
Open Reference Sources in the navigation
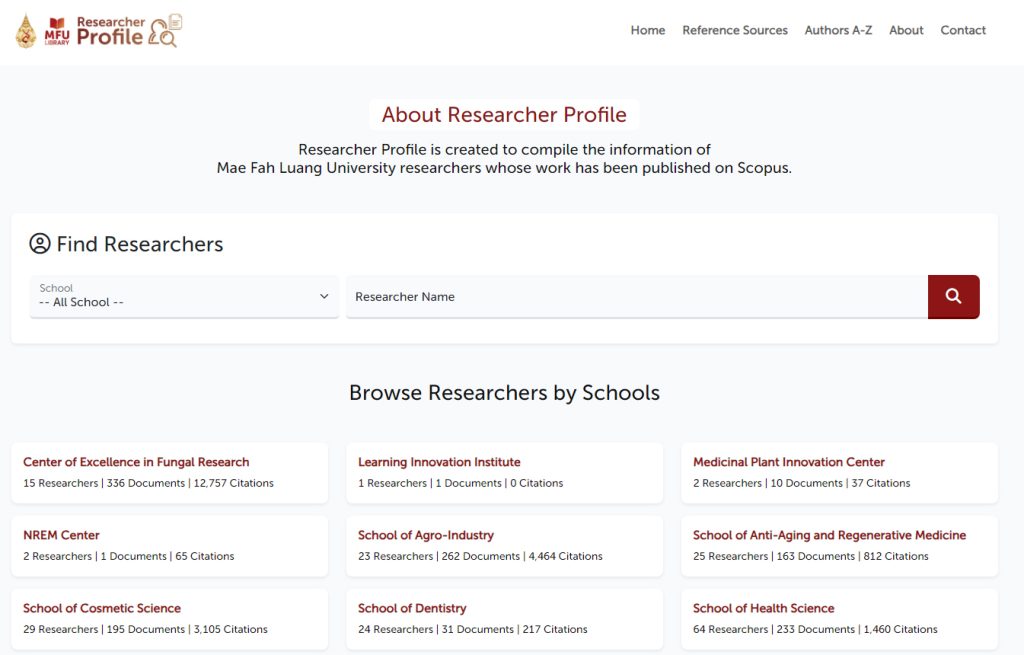735,30
